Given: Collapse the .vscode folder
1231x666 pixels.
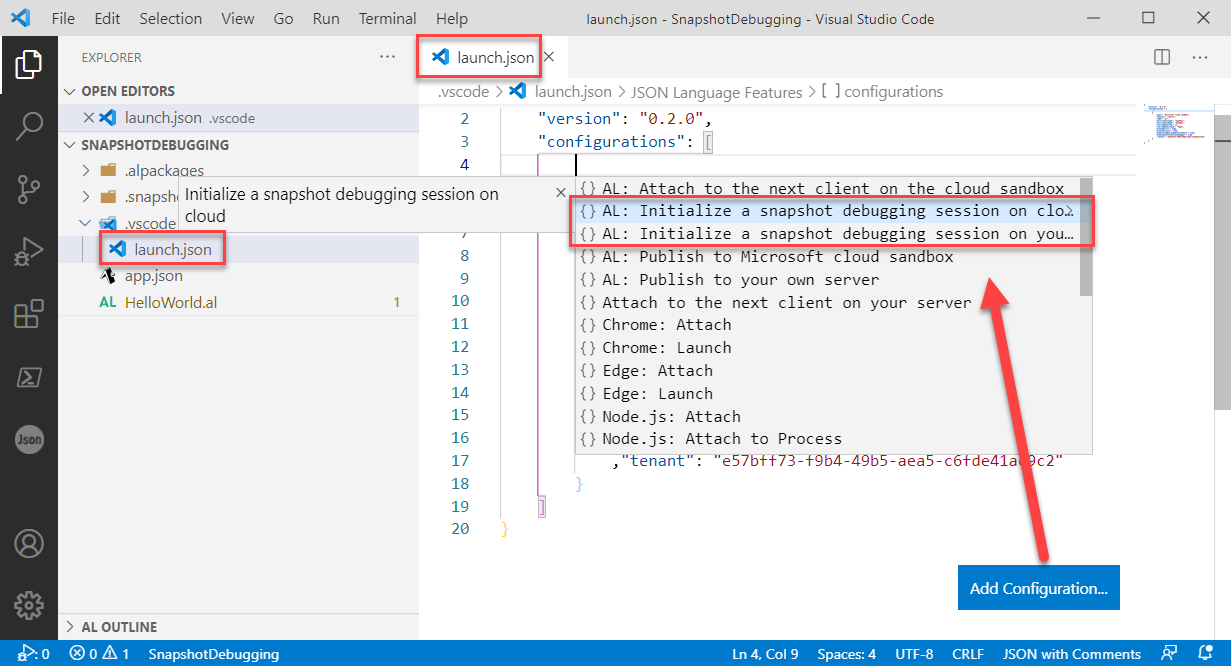Looking at the screenshot, I should (86, 223).
